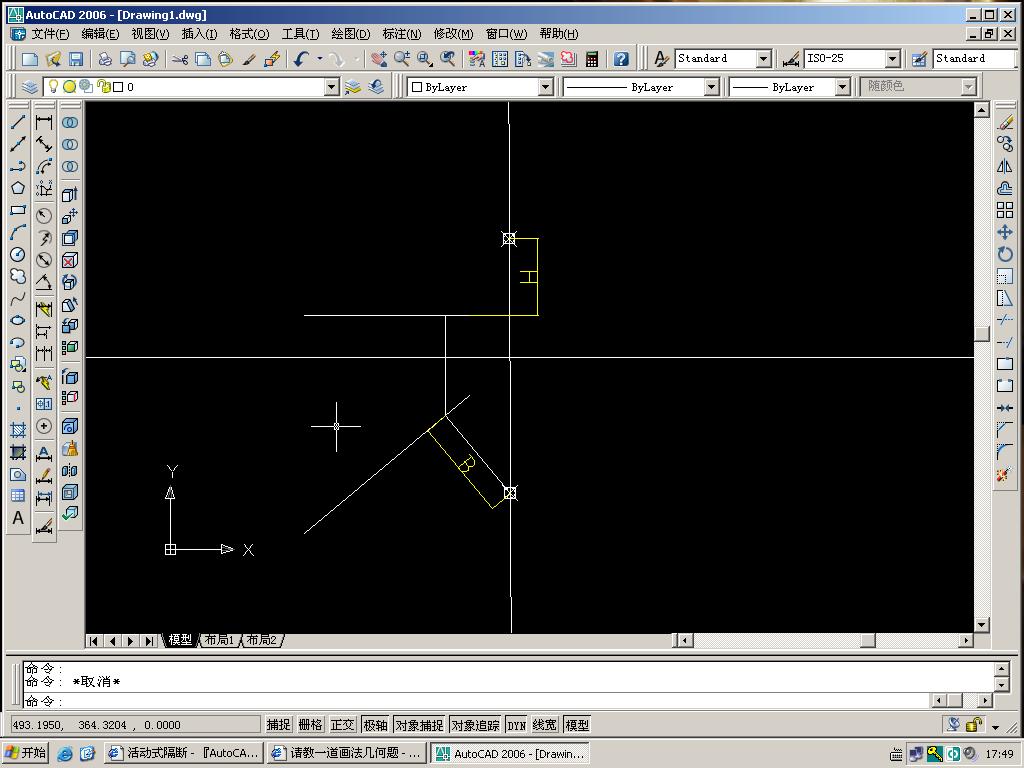Toggle 栅格 grid display in status bar

click(x=310, y=725)
